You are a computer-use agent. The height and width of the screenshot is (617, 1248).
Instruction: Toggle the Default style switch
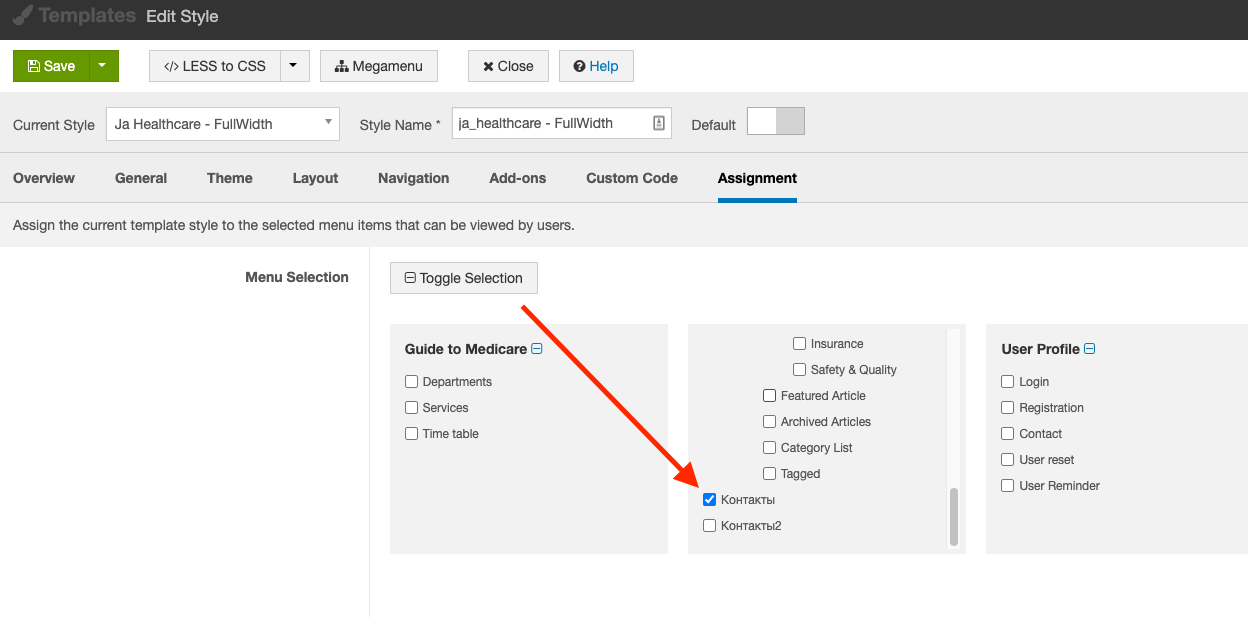[776, 122]
